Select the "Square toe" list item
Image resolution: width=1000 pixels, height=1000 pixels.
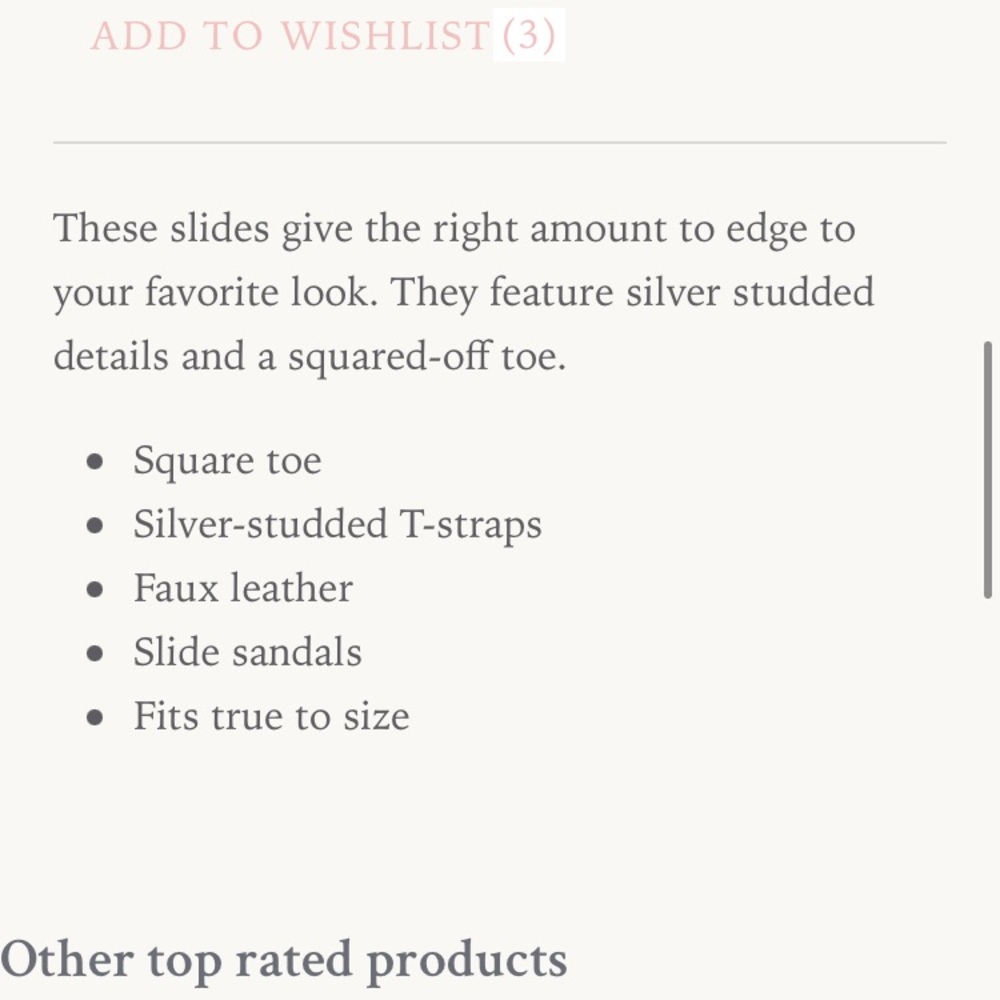[x=227, y=461]
